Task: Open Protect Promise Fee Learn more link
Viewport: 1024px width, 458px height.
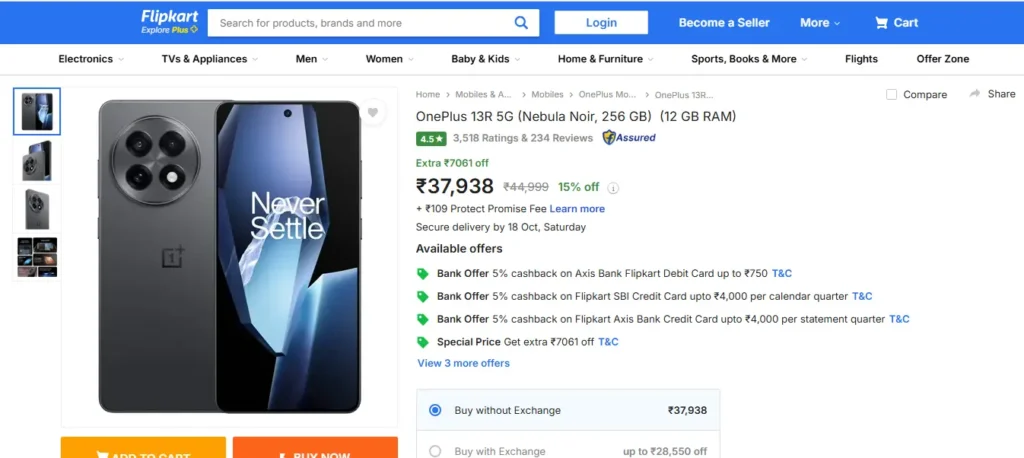Action: click(x=577, y=209)
